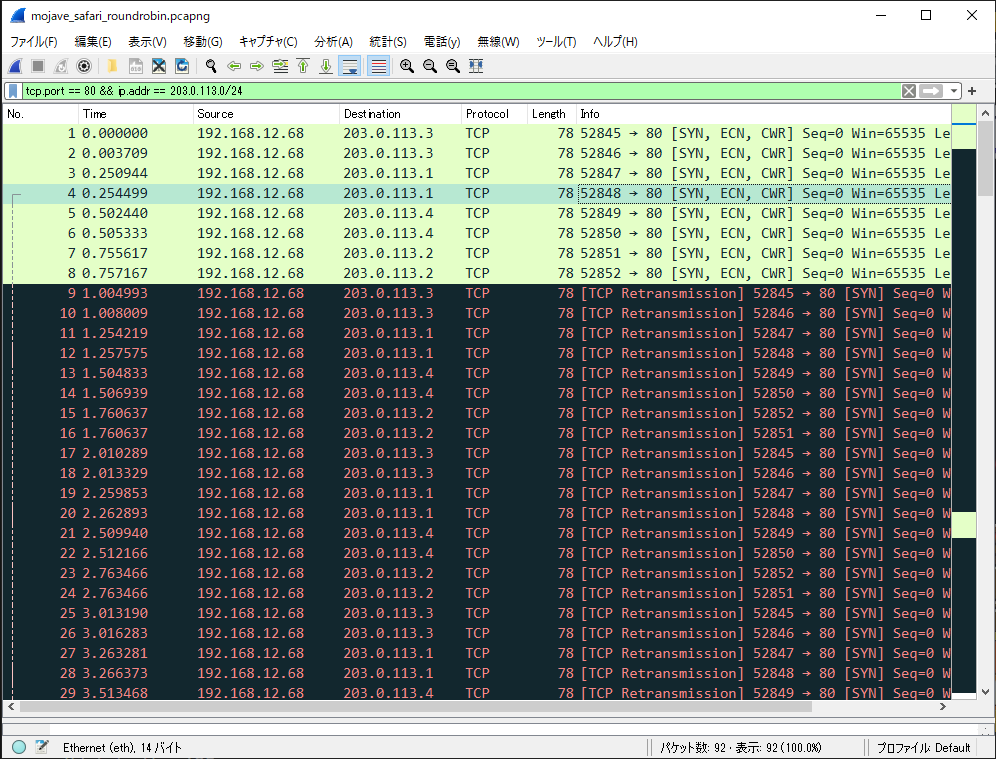
Task: Open the 電話(y) menu
Action: (442, 42)
